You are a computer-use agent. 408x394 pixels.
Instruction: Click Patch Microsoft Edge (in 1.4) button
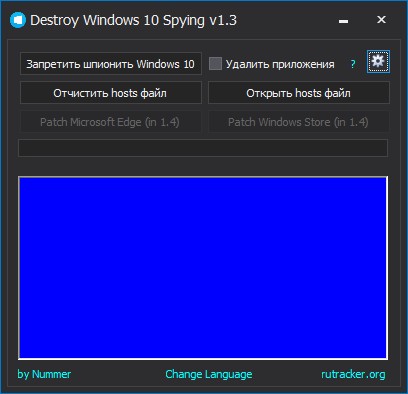(111, 122)
